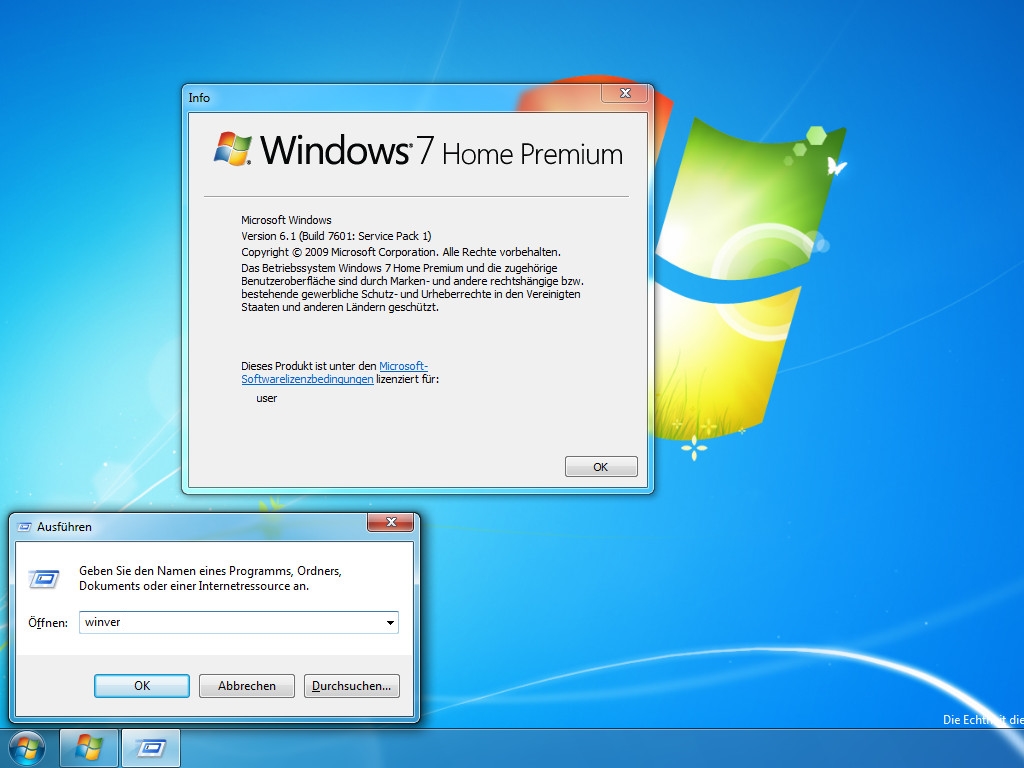Image resolution: width=1024 pixels, height=768 pixels.
Task: Select the Ausführen taskbar button
Action: pyautogui.click(x=151, y=747)
